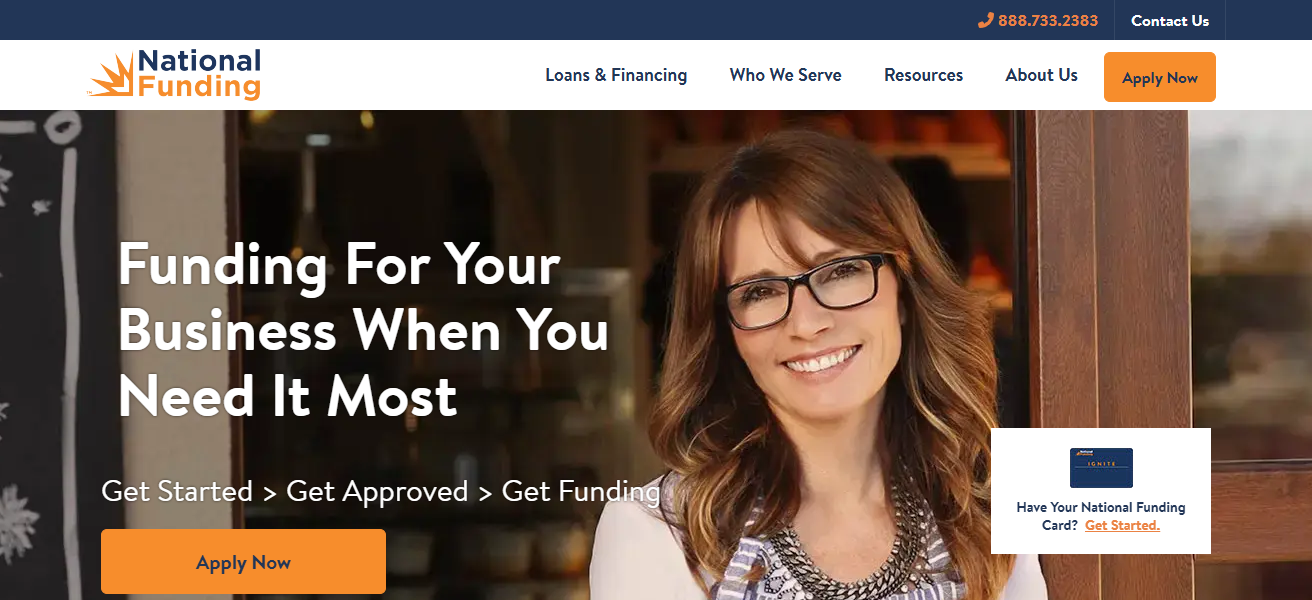The height and width of the screenshot is (600, 1312).
Task: Click 'Have Your National Funding Card?' text
Action: click(1101, 516)
